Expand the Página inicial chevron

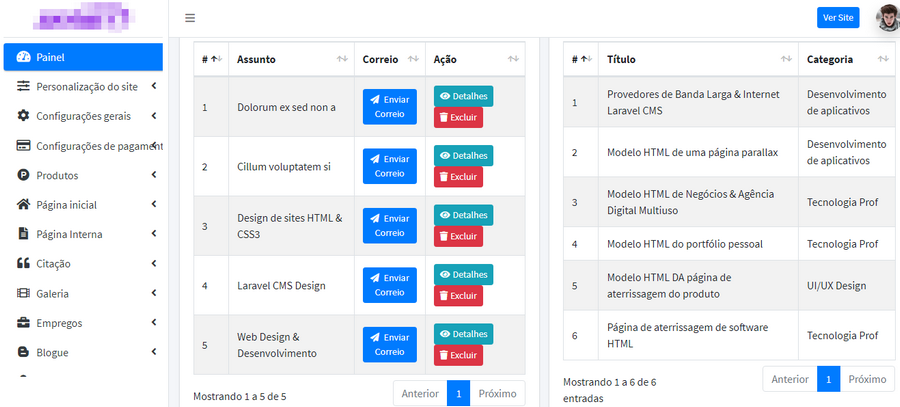pyautogui.click(x=154, y=204)
